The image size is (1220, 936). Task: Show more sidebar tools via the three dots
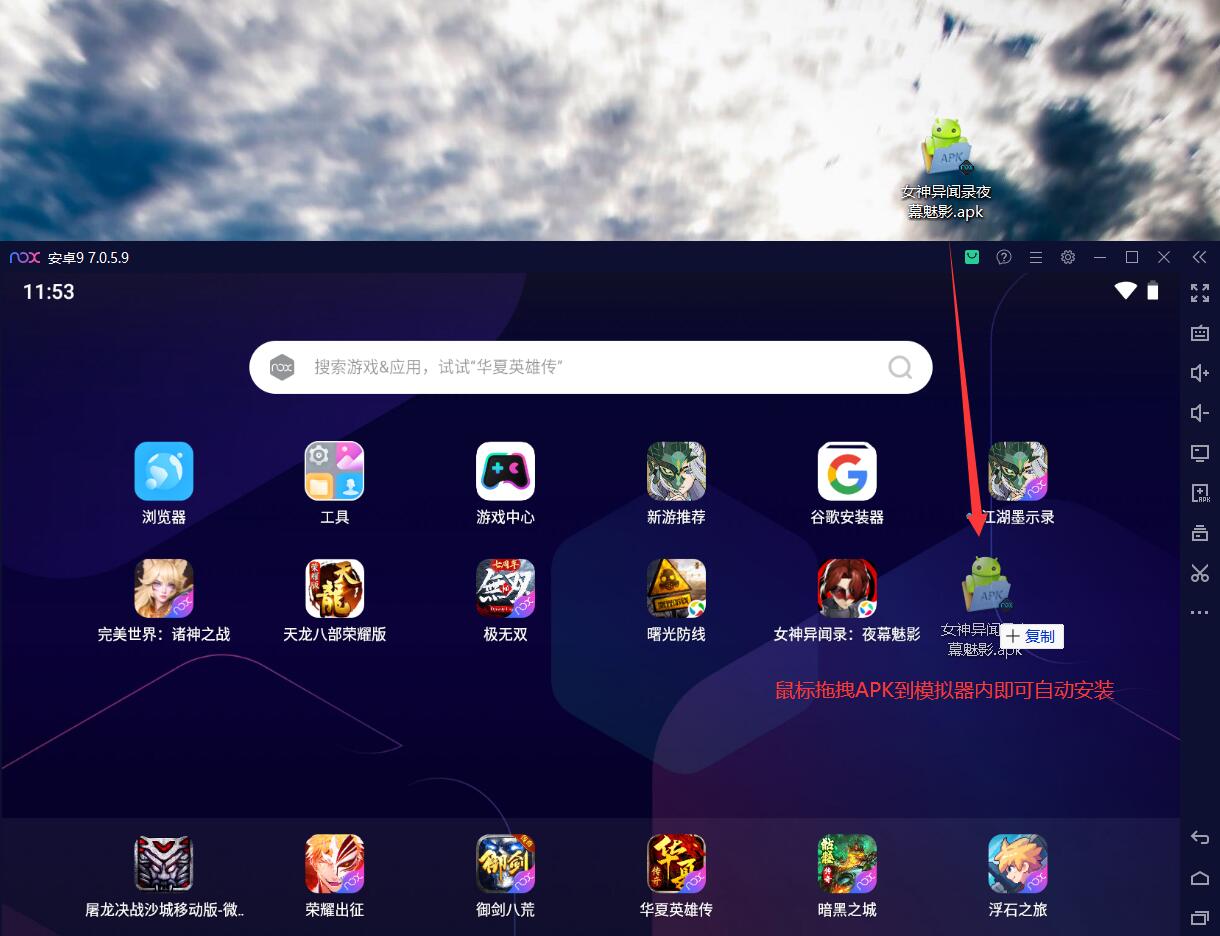[x=1200, y=612]
